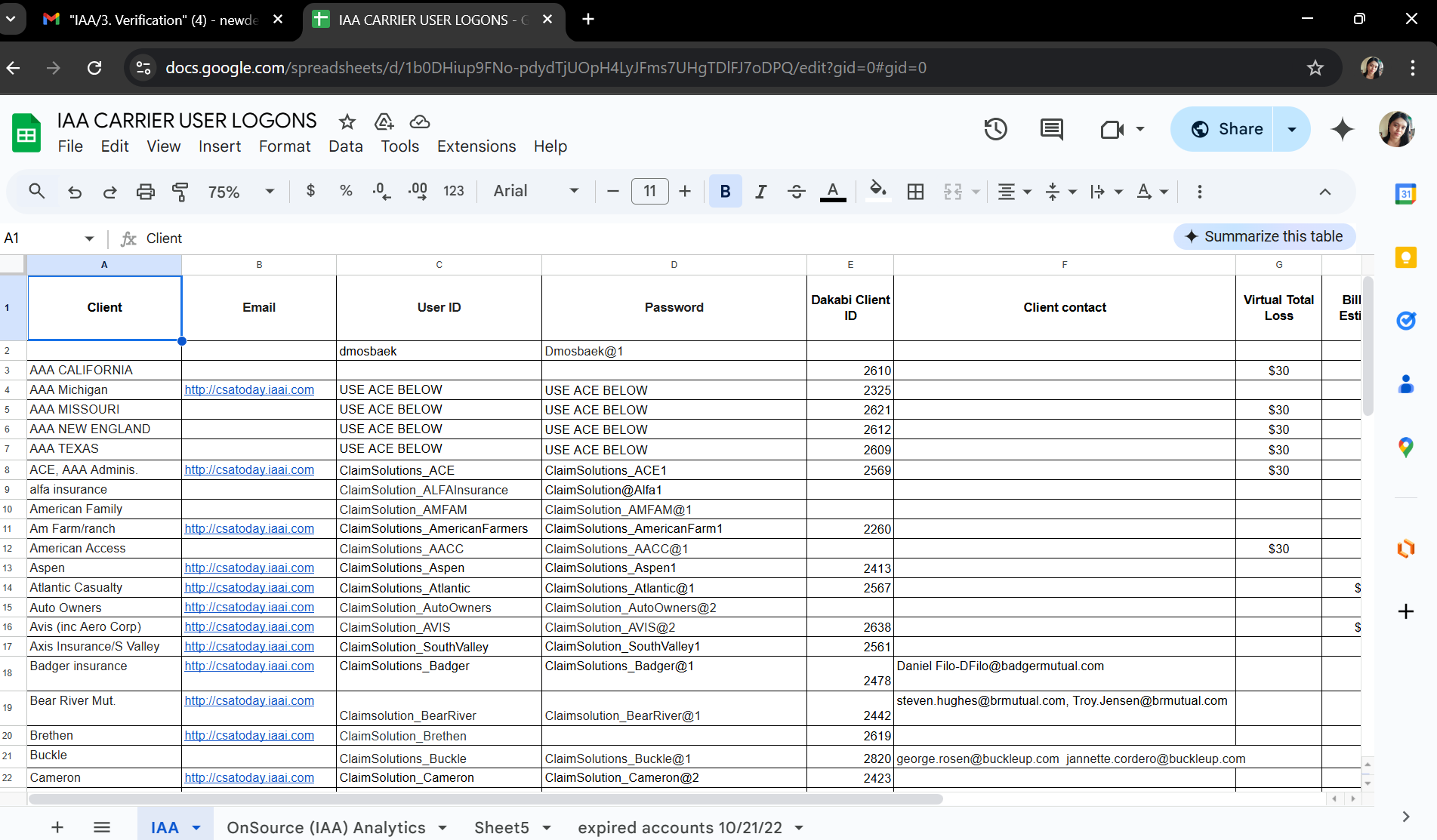Open version history clock icon

point(995,129)
